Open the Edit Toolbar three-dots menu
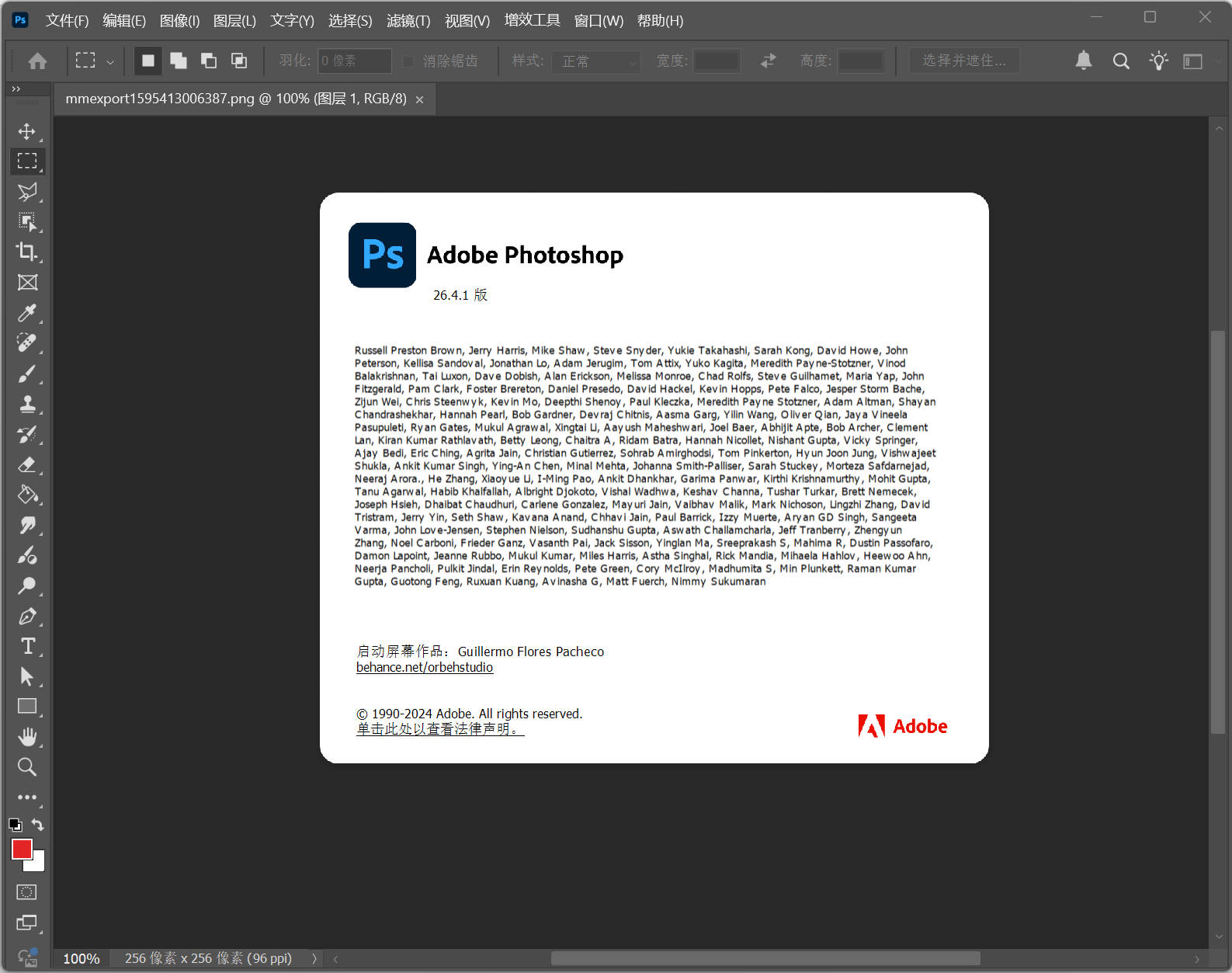This screenshot has height=973, width=1232. 27,797
